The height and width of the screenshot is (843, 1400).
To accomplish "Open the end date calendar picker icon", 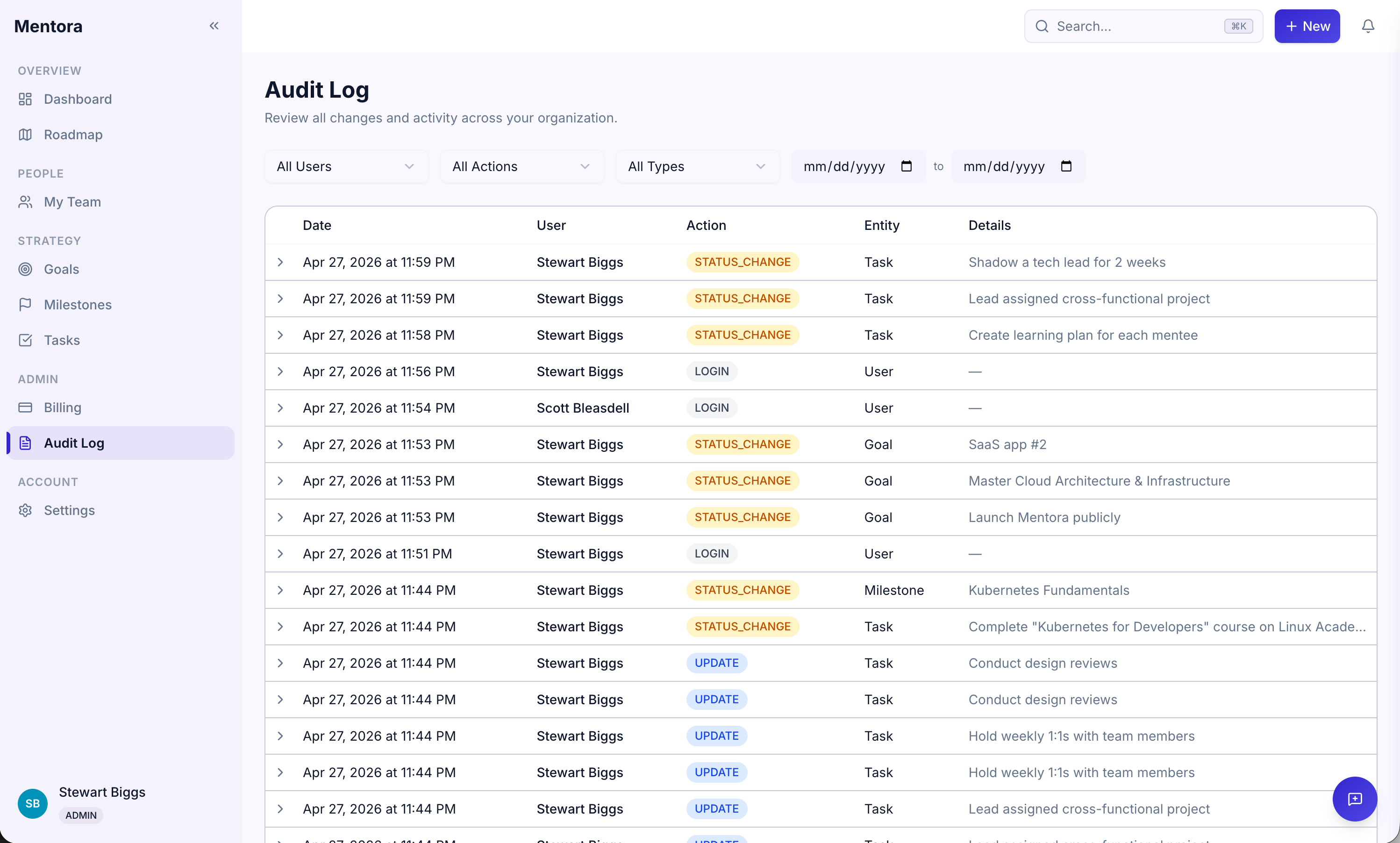I will (x=1066, y=166).
